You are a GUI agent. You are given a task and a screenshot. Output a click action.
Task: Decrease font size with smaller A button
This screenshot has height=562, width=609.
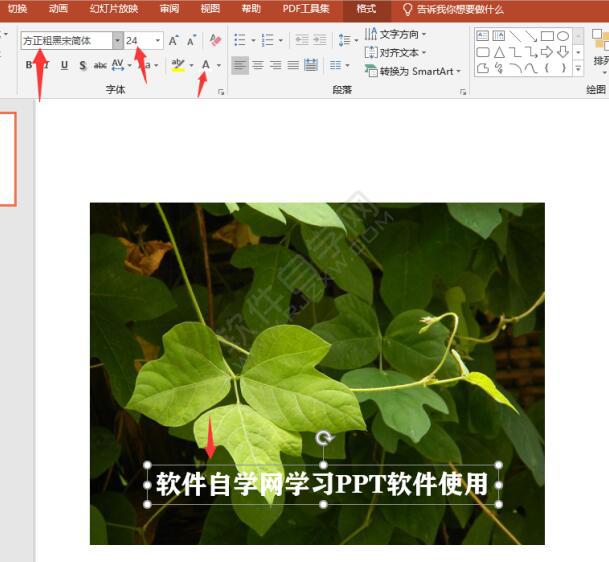(191, 40)
